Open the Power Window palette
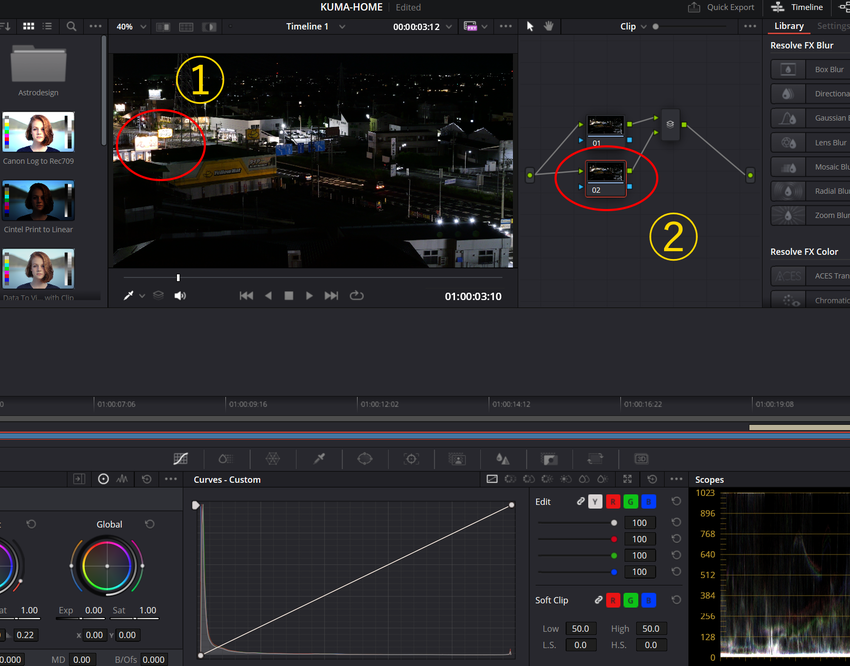850x666 pixels. [x=365, y=459]
